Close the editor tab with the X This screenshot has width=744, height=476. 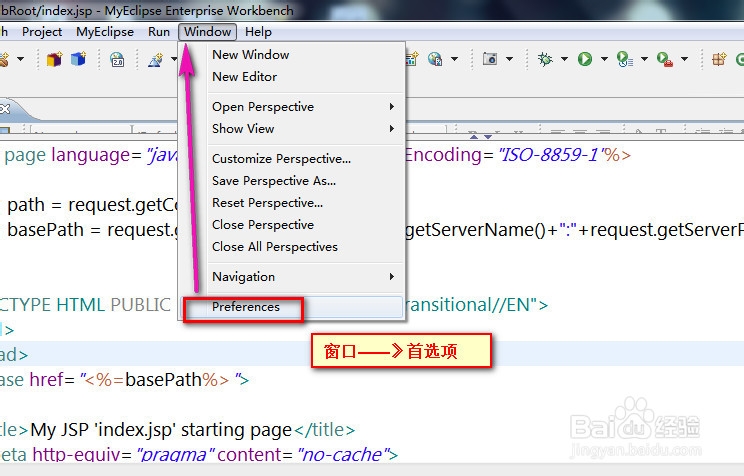tap(5, 109)
